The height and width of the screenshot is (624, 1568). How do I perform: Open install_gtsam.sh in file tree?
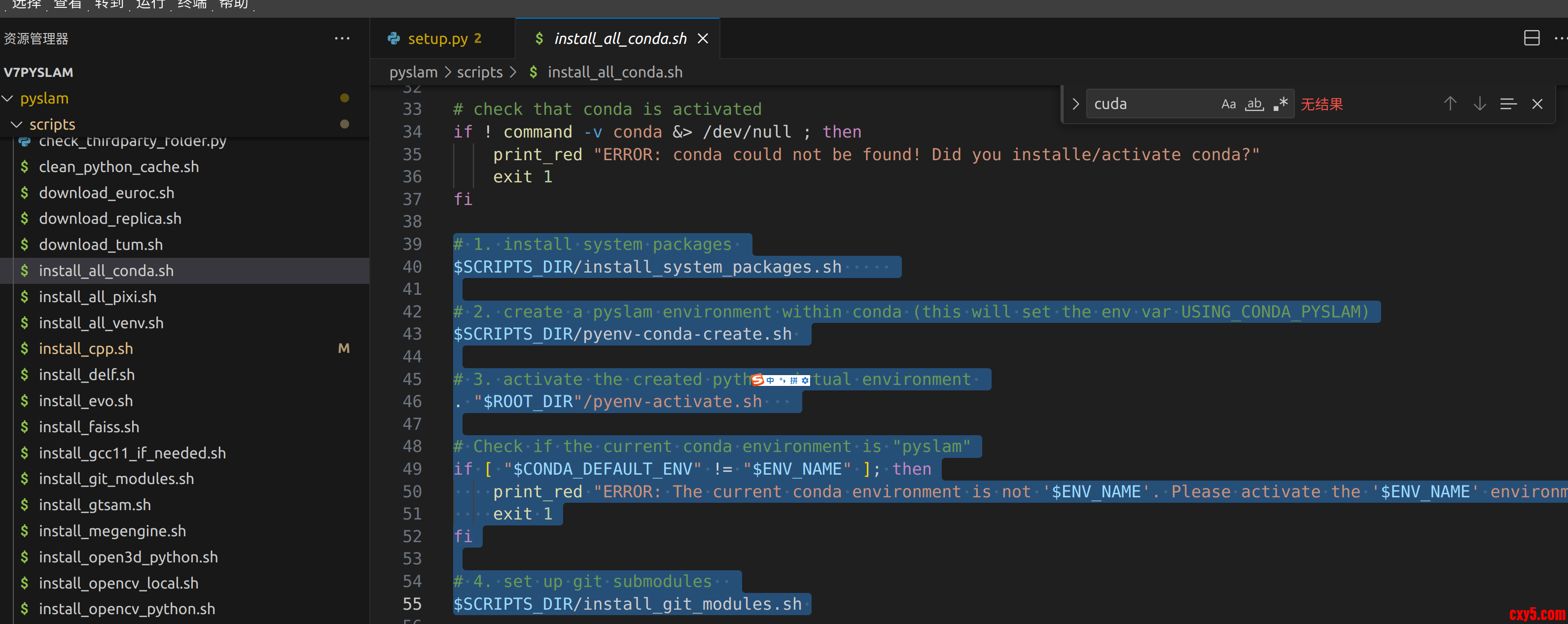pos(94,505)
